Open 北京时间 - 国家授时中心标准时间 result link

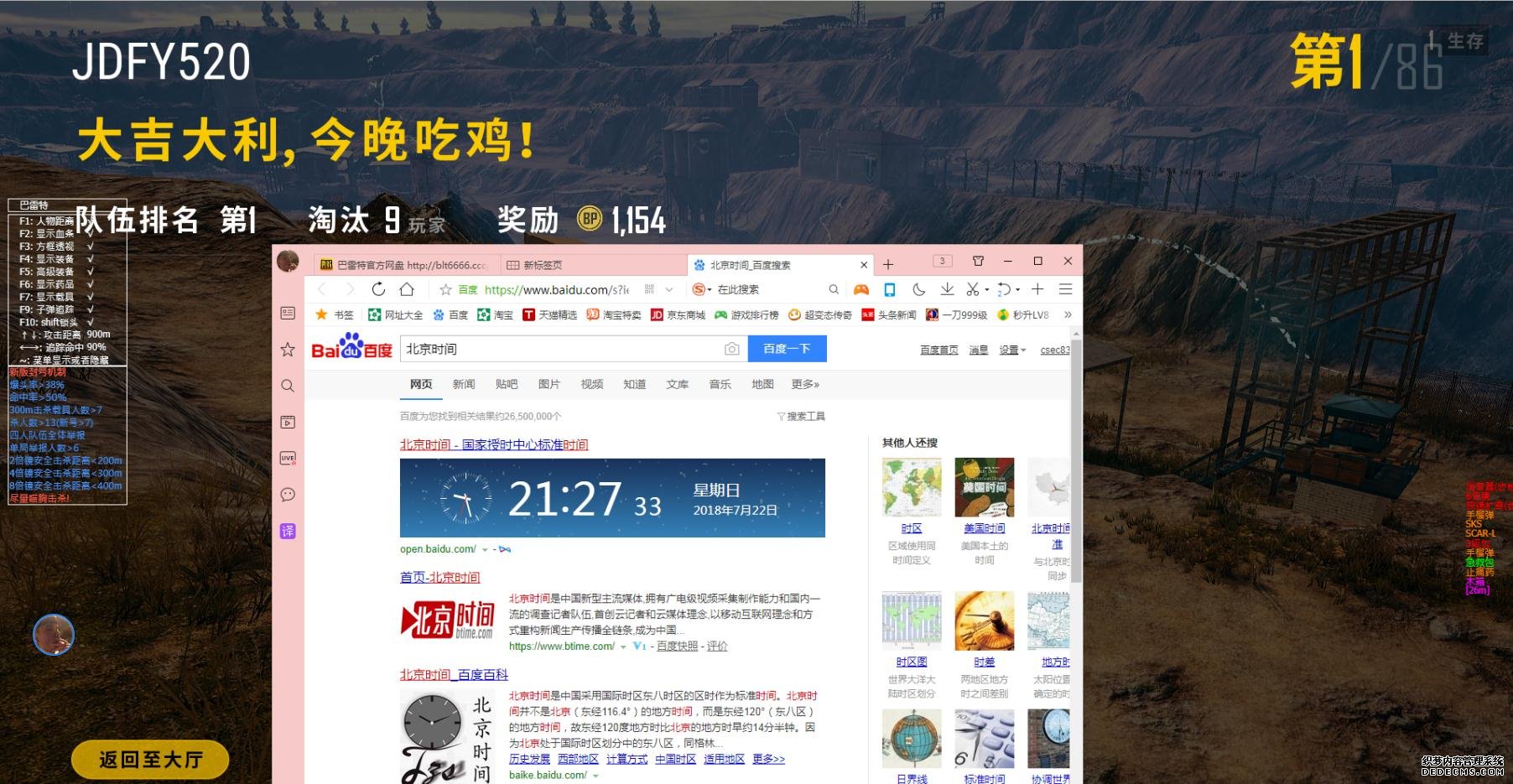pyautogui.click(x=494, y=444)
